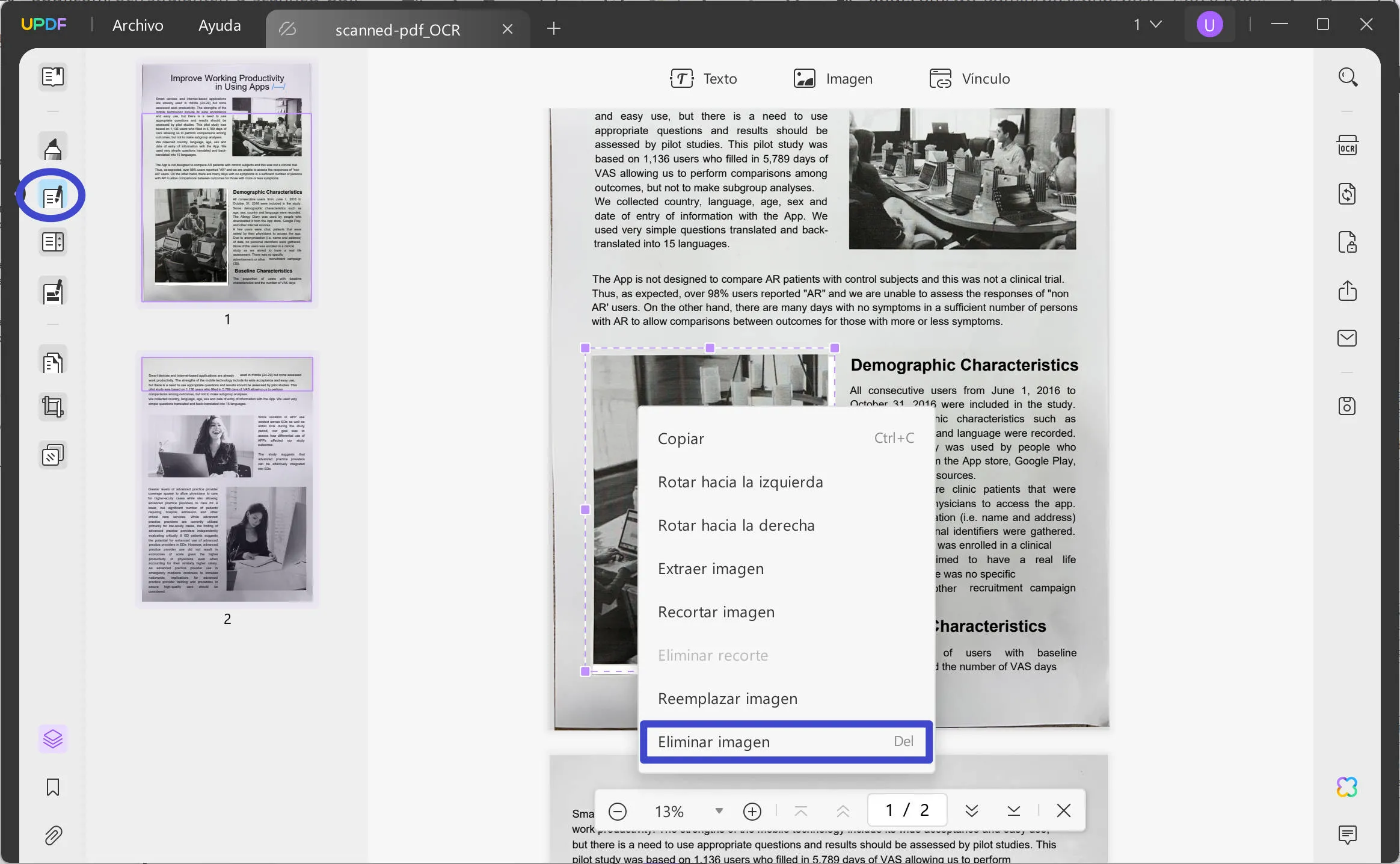Click the Demographic Characteristics heading
The width and height of the screenshot is (1400, 864).
tap(964, 365)
